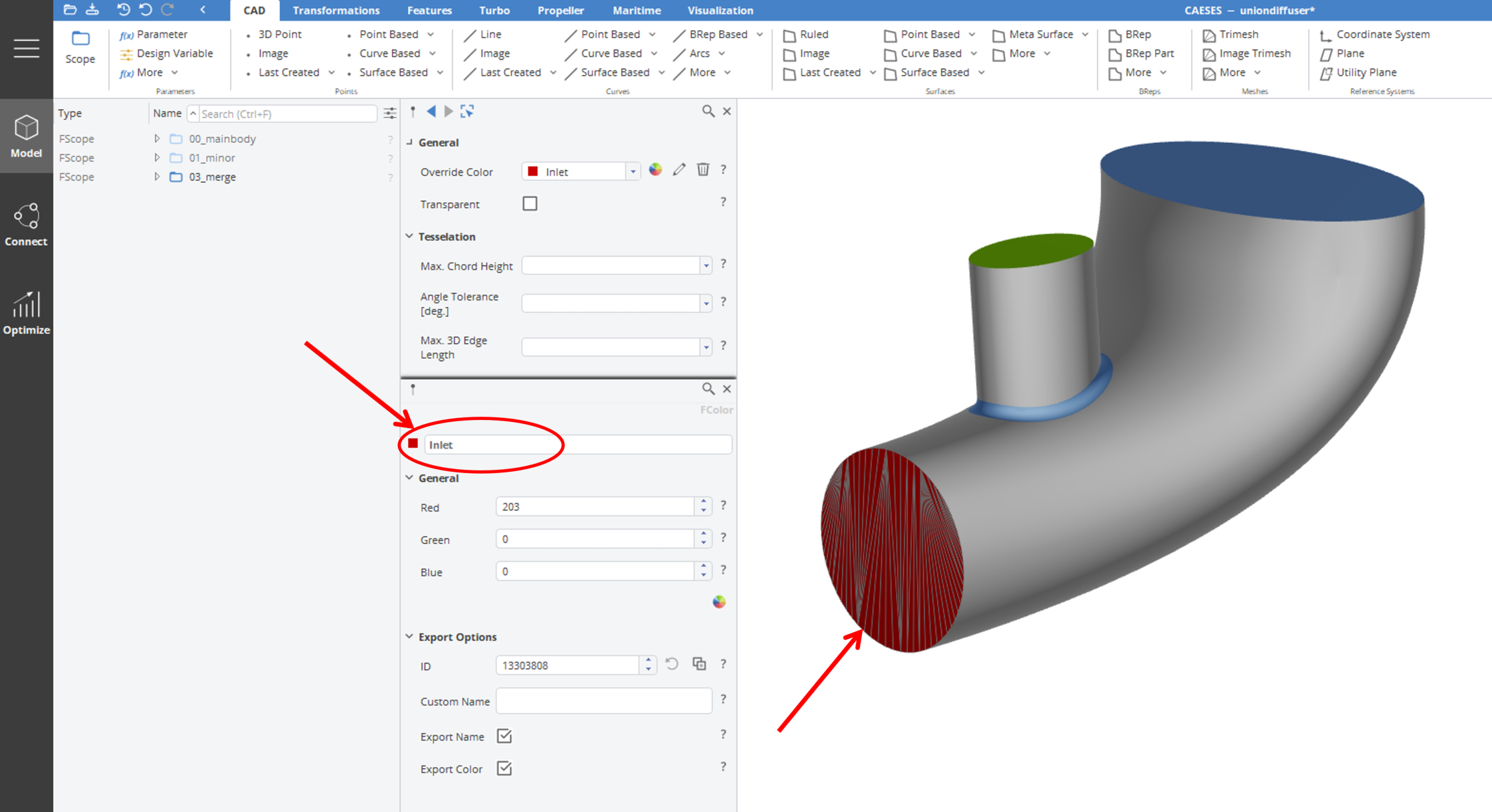Click the Design Variable button

(167, 54)
